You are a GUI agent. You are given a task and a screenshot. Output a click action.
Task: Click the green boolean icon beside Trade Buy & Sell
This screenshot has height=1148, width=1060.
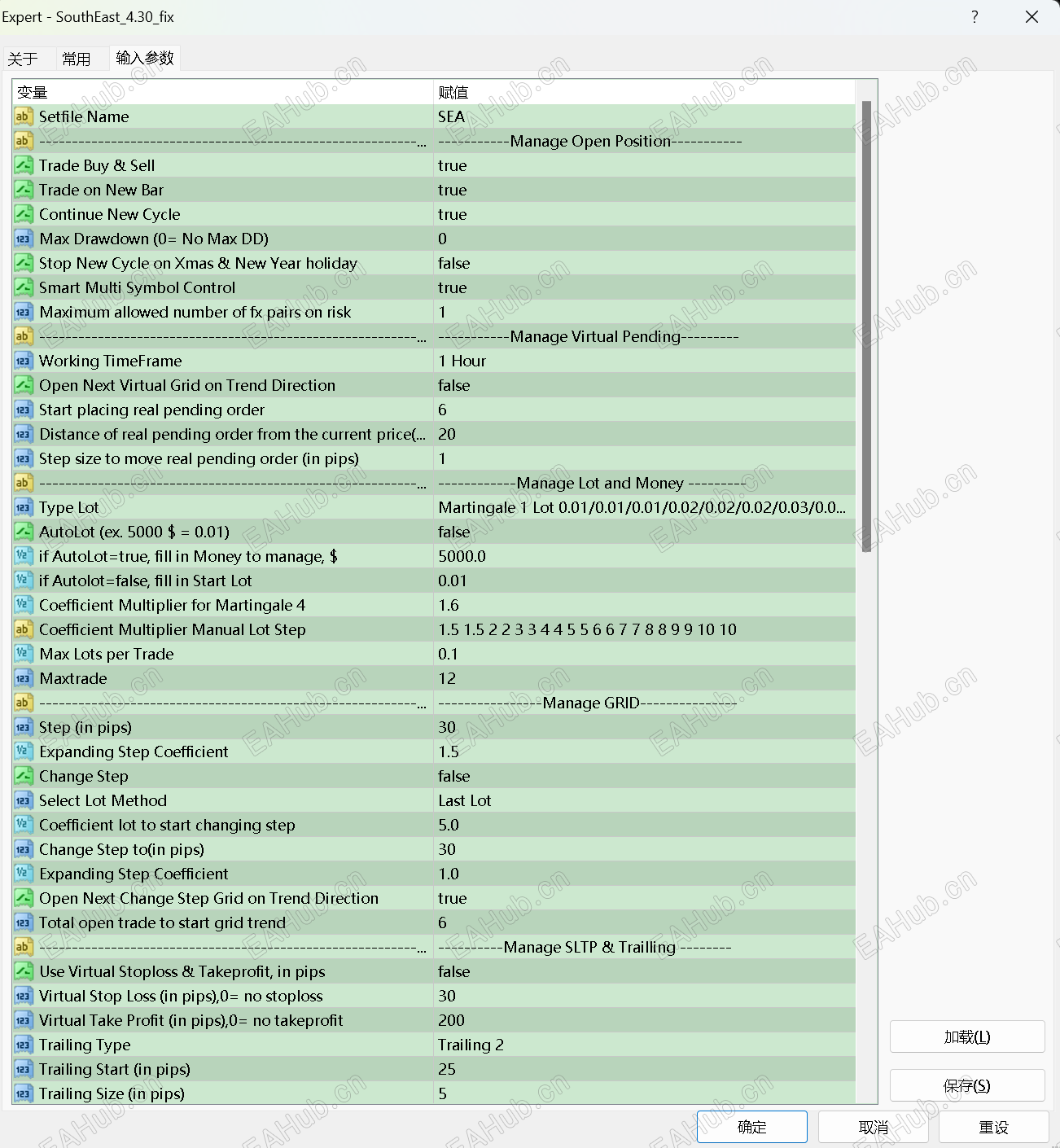pyautogui.click(x=23, y=164)
